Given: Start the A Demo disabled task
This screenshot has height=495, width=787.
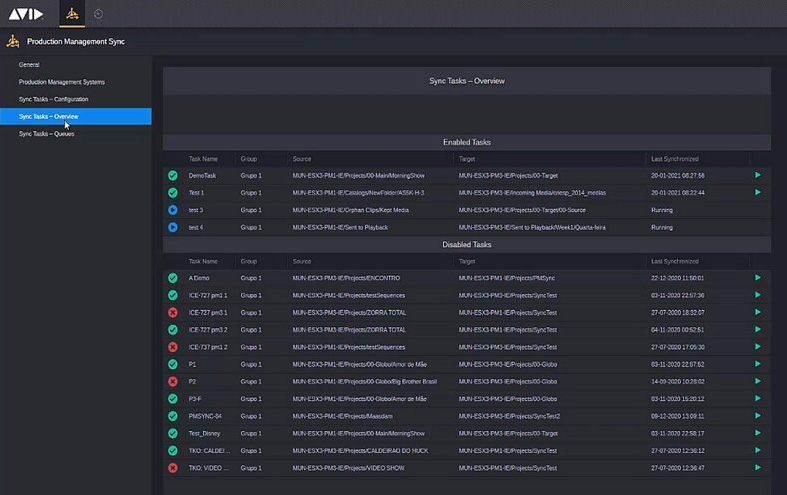Looking at the screenshot, I should coord(758,278).
